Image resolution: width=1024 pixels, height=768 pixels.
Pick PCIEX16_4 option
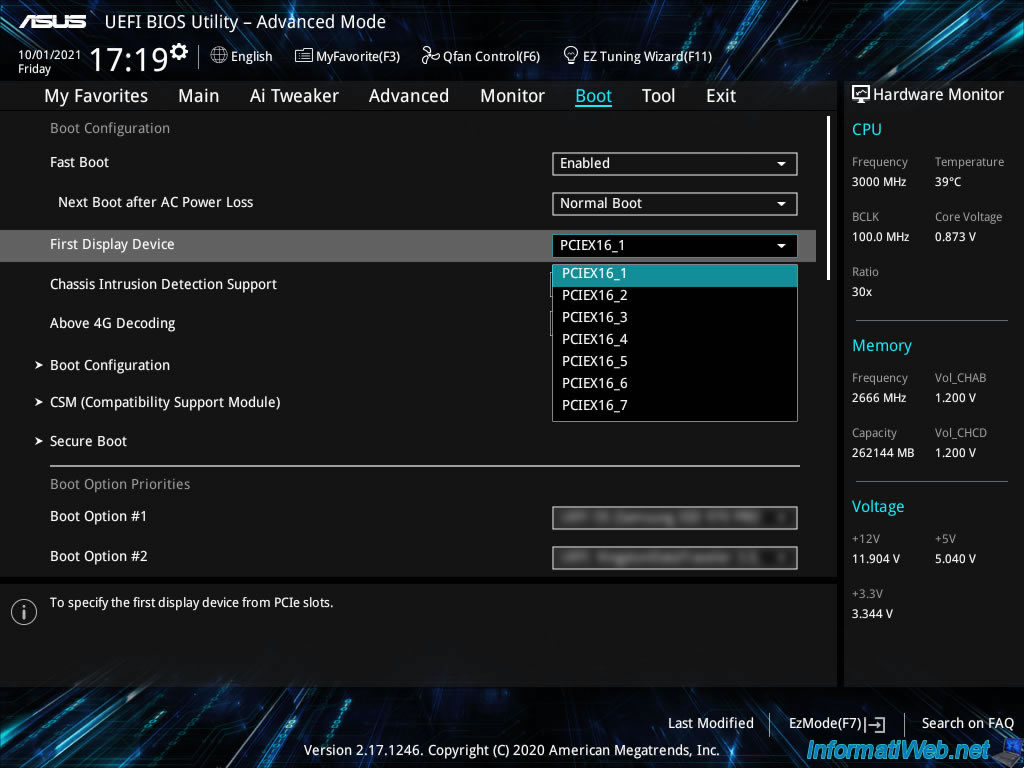tap(675, 339)
